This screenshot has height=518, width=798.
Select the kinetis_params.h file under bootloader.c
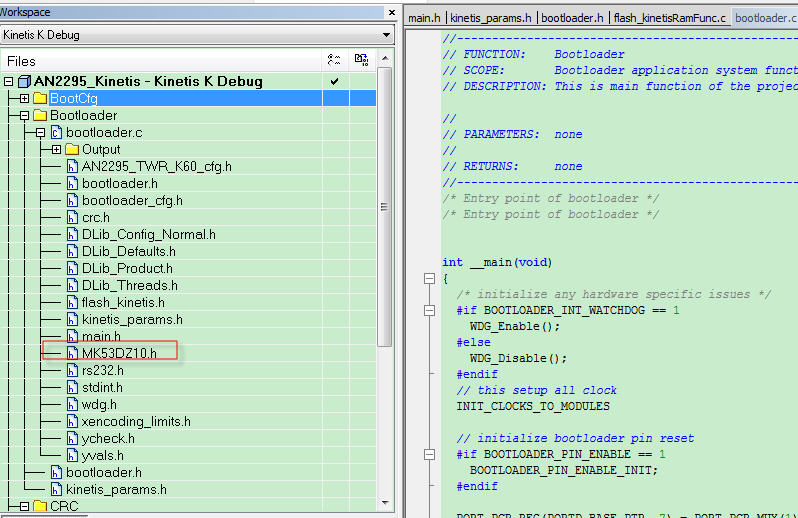[x=132, y=320]
